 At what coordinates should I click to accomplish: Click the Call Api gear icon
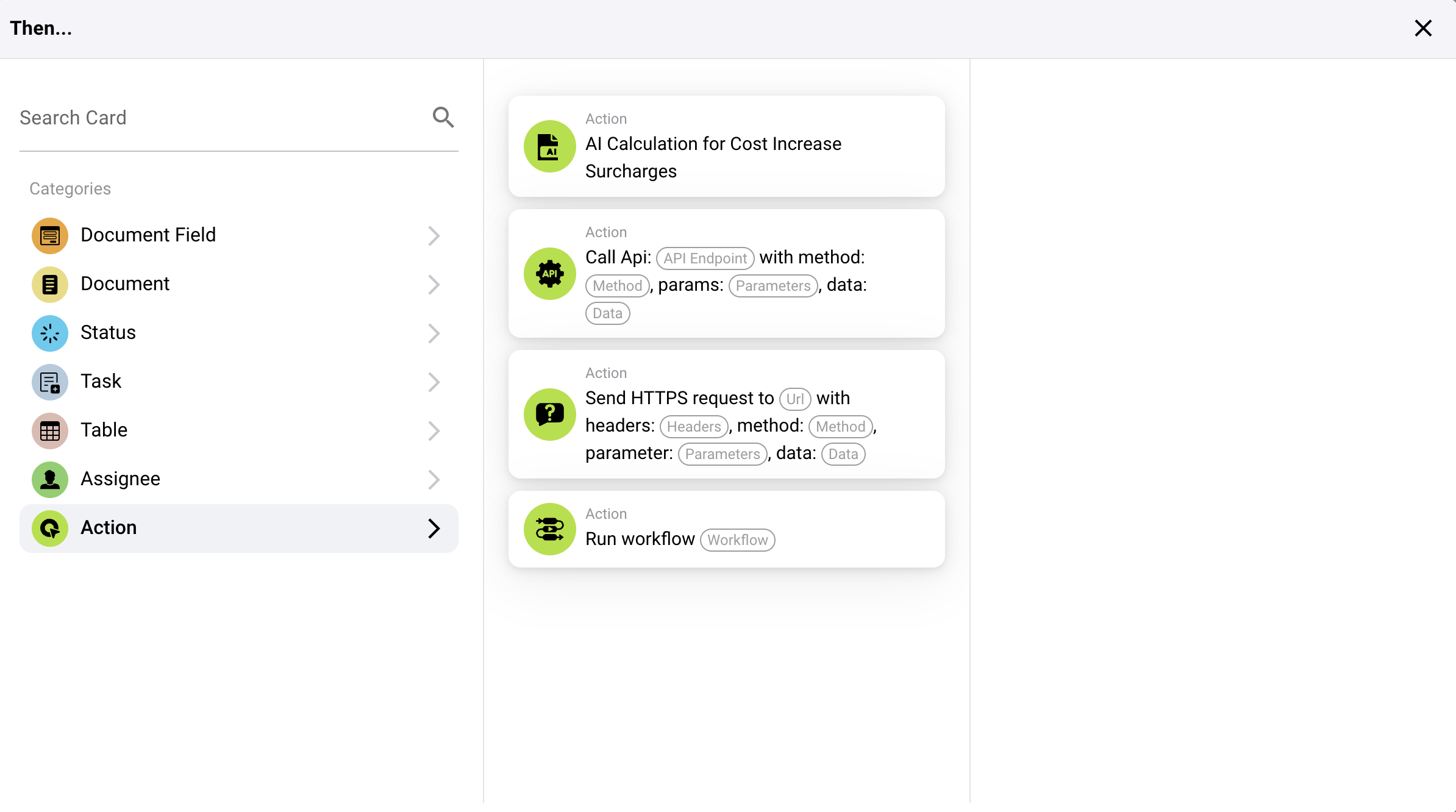(549, 273)
